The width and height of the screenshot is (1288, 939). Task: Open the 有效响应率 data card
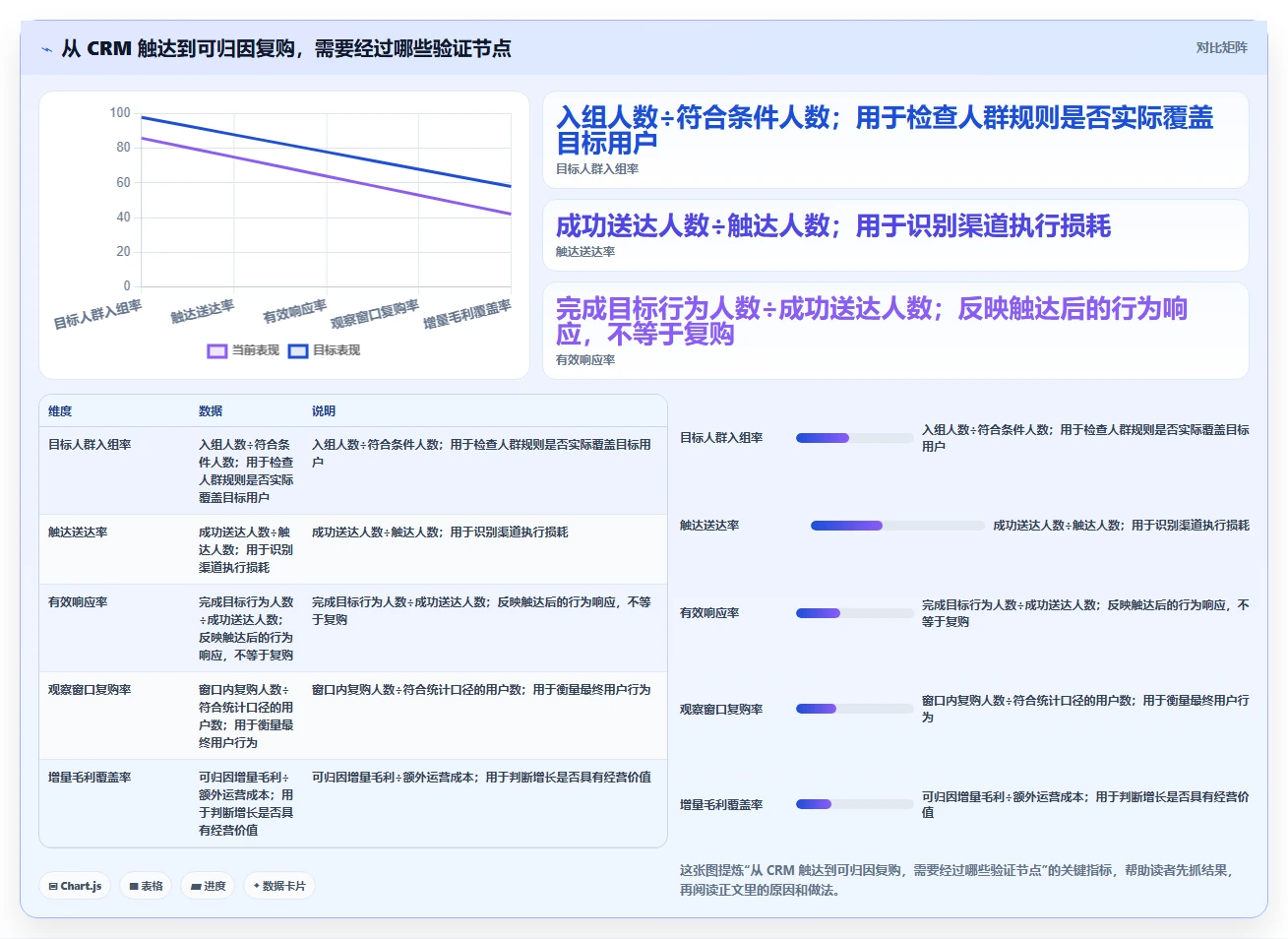[x=895, y=331]
